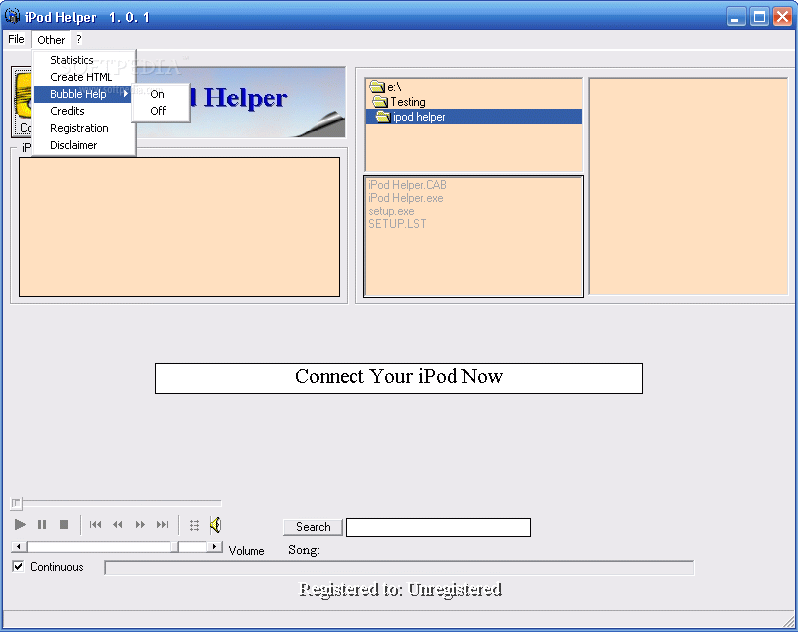The width and height of the screenshot is (798, 632).
Task: Choose Statistics from the menu
Action: point(84,60)
